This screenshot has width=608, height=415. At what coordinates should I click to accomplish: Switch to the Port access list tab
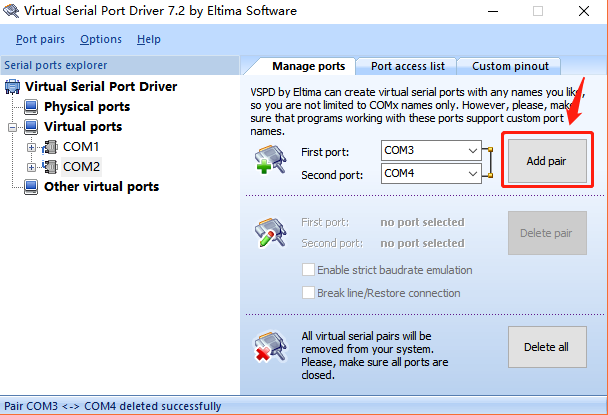point(406,66)
